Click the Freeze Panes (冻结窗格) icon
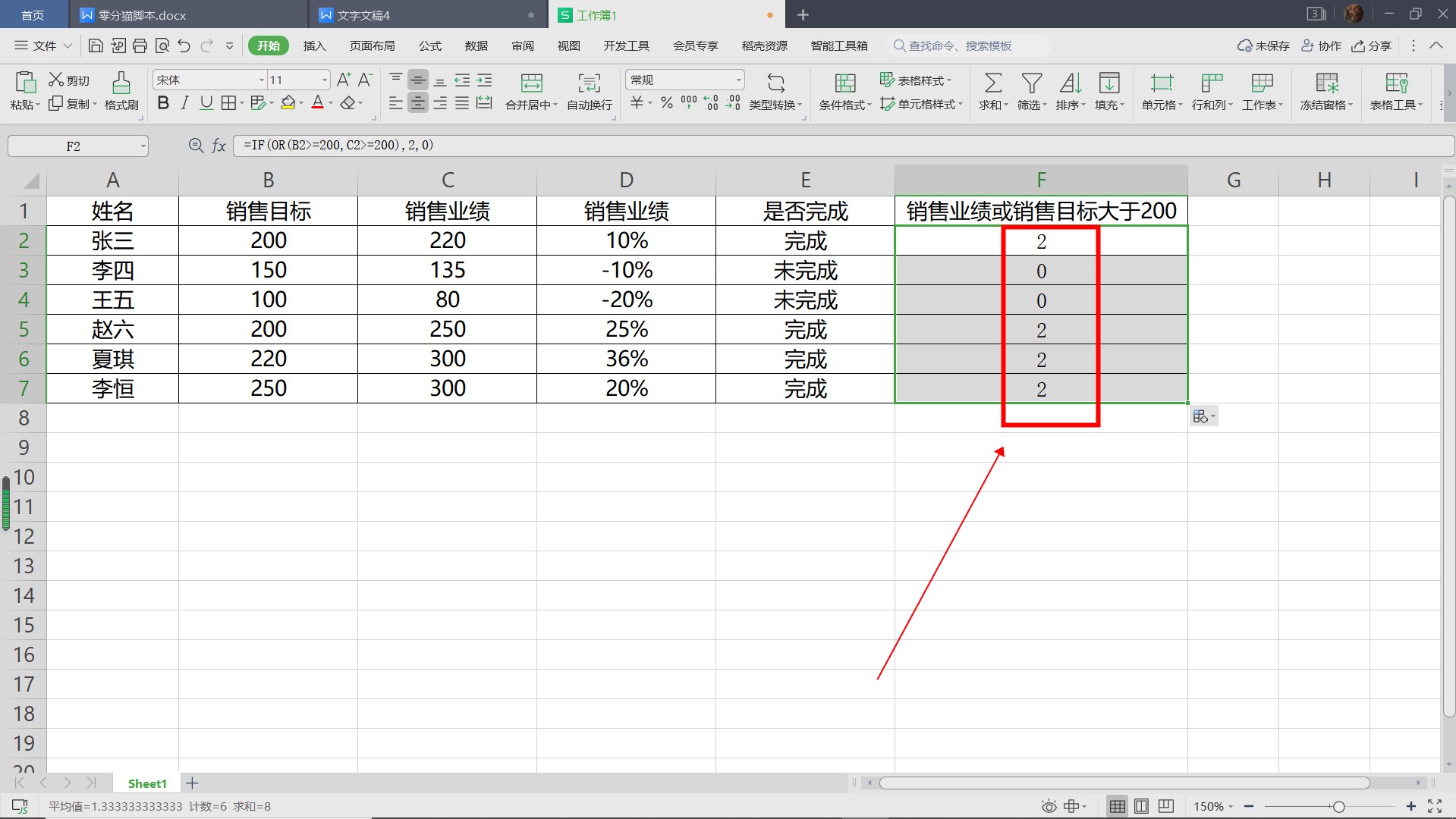This screenshot has height=819, width=1456. pos(1325,83)
